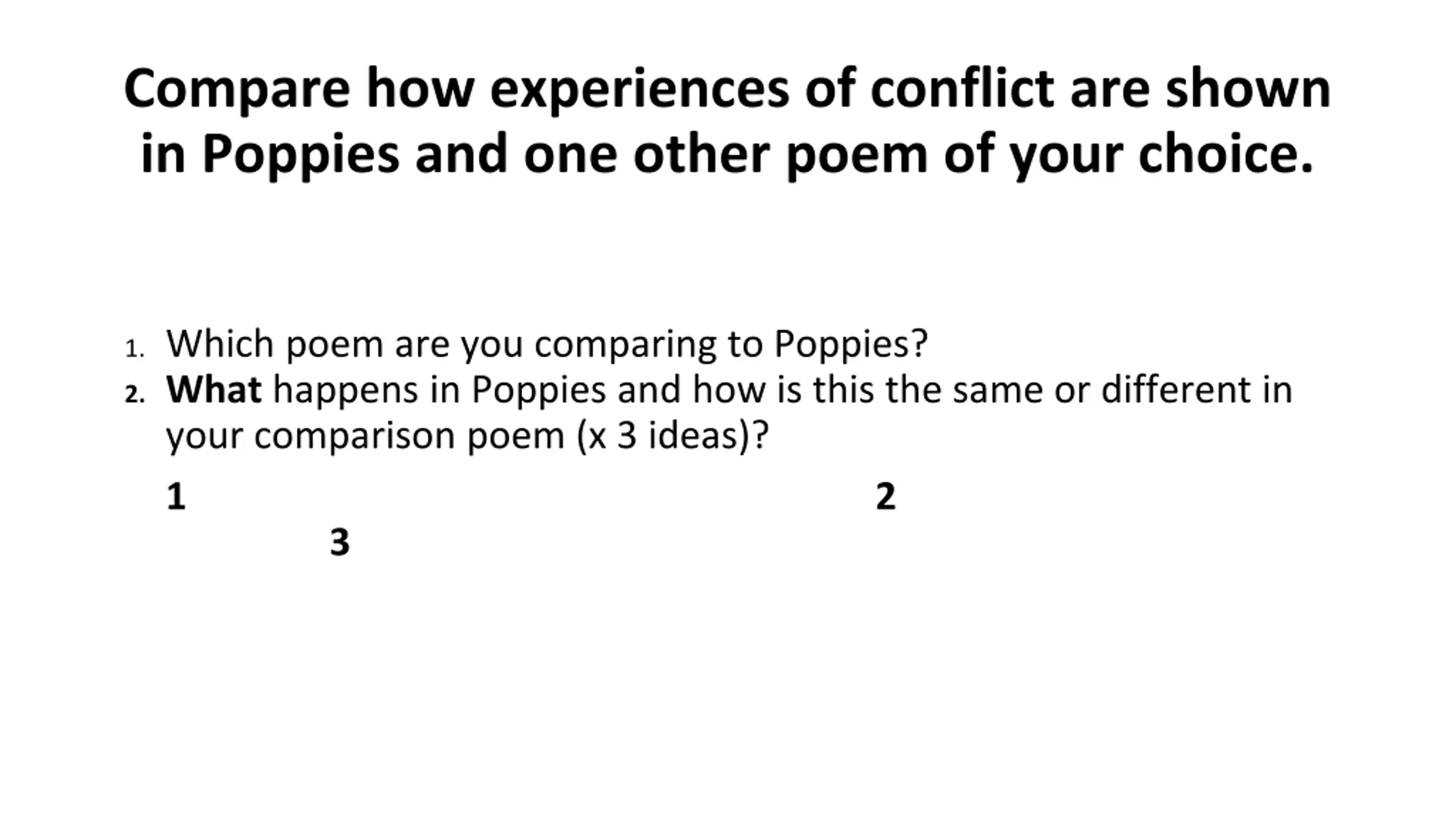This screenshot has height=819, width=1456.
Task: Click the word 'shown' in the title
Action: tap(1248, 89)
